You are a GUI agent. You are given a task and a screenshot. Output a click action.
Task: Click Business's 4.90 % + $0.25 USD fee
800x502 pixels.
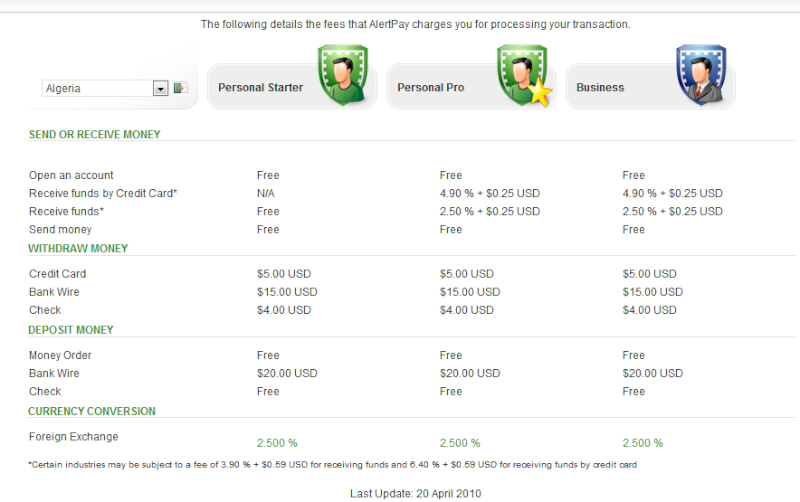(x=672, y=193)
